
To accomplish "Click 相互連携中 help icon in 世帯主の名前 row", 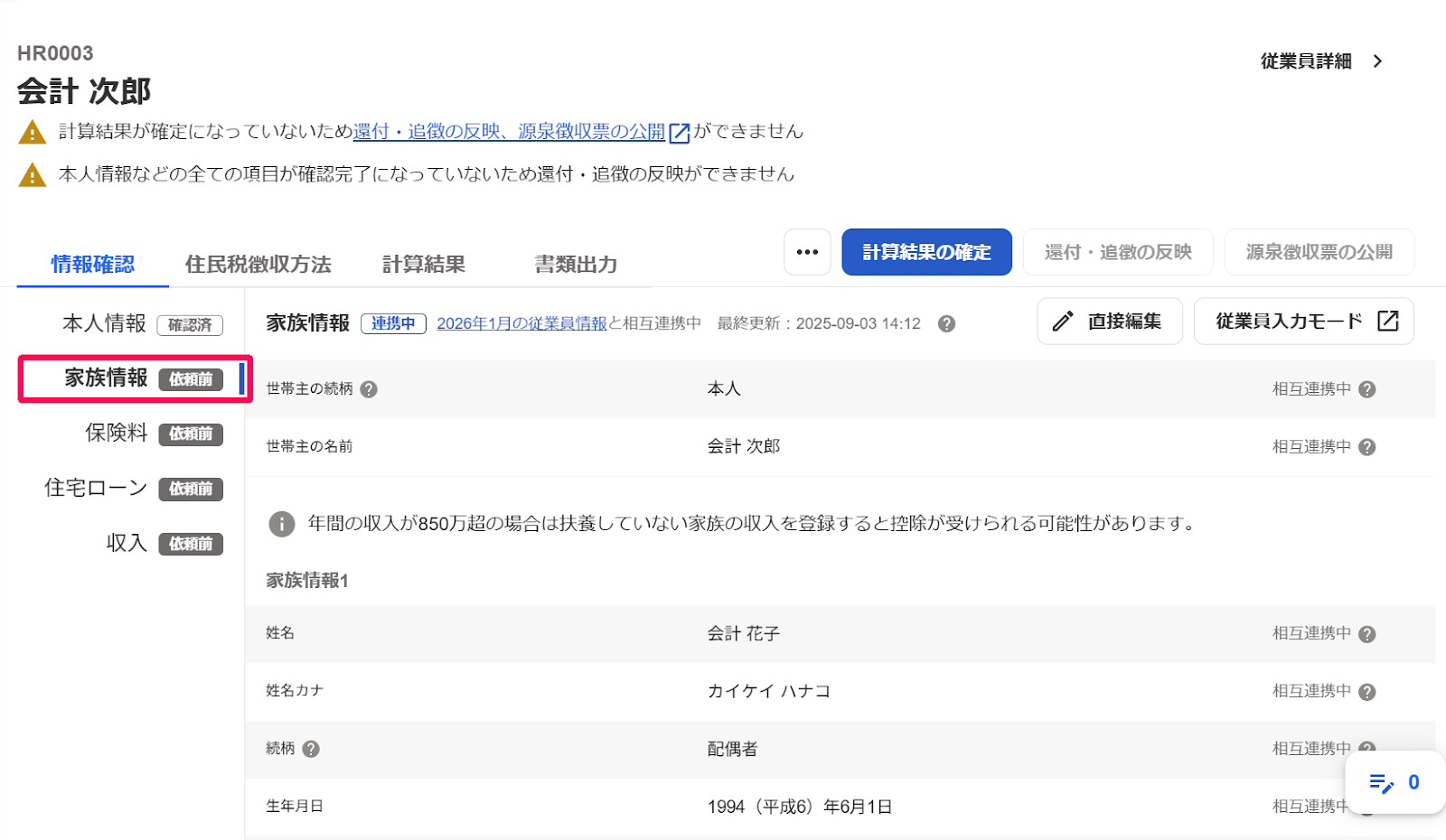I will coord(1366,447).
